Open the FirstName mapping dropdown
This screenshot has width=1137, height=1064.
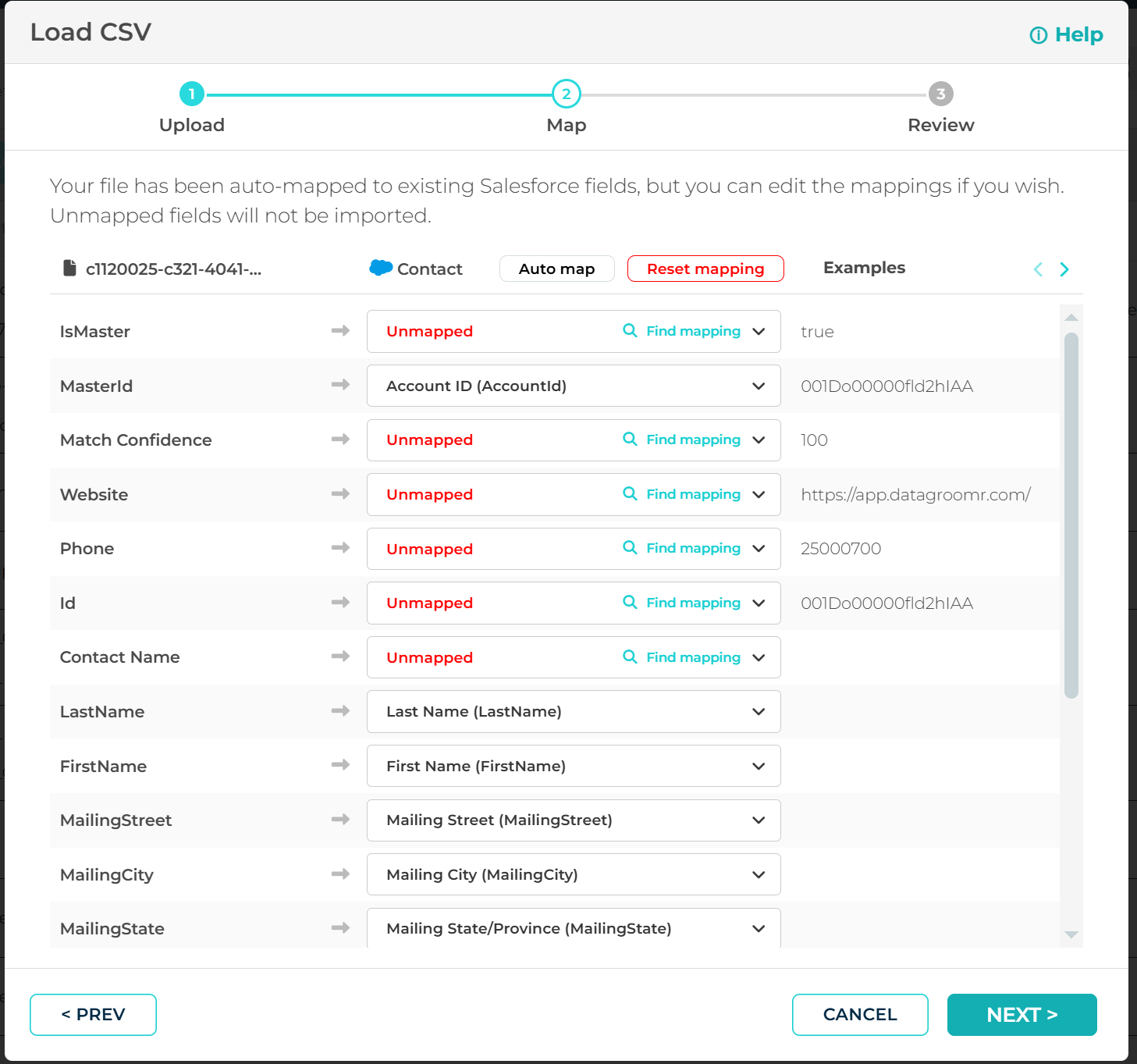coord(574,766)
